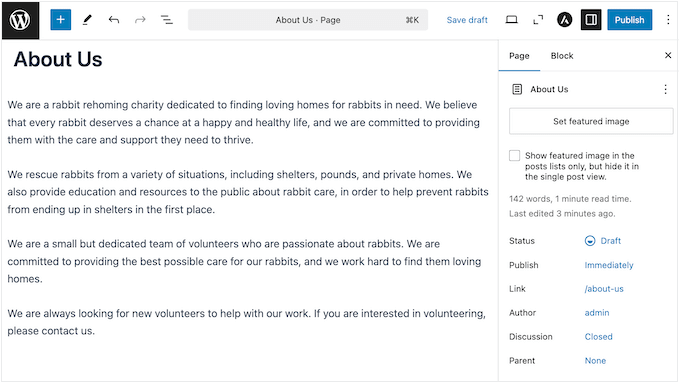Set featured image
Image resolution: width=680 pixels, height=384 pixels.
coord(591,121)
